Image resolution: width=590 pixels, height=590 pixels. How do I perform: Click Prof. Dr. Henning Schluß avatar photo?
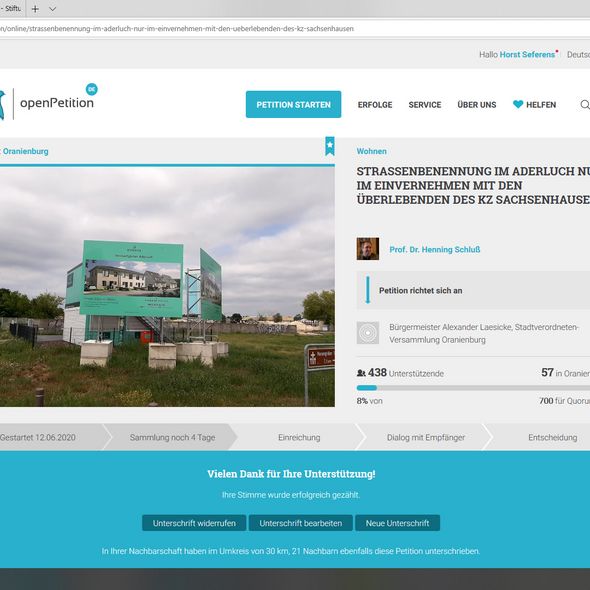(368, 249)
